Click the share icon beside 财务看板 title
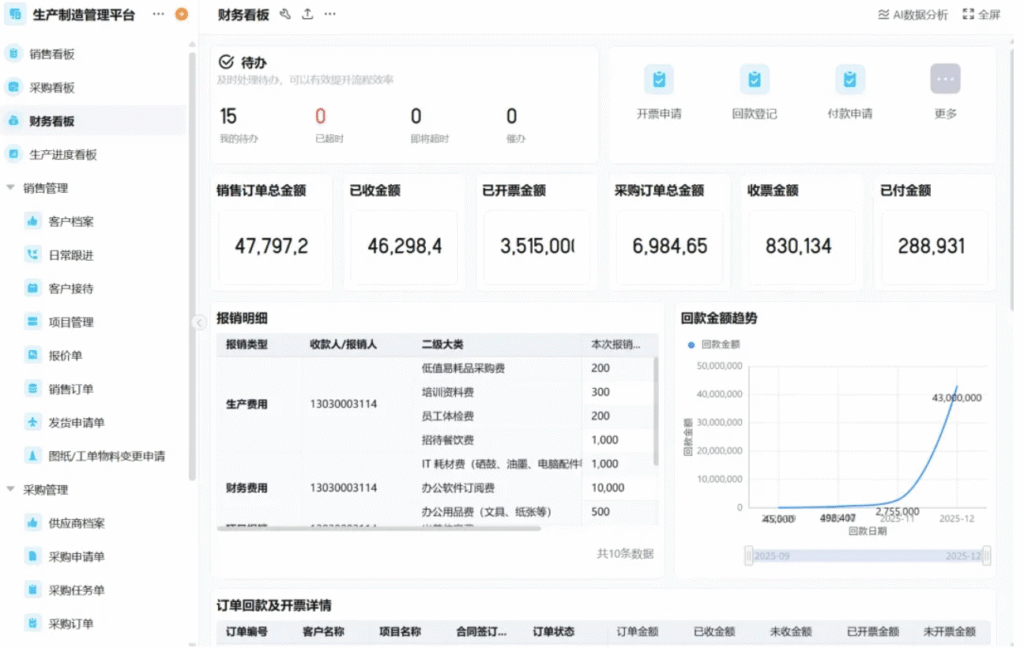The width and height of the screenshot is (1024, 648). 307,14
